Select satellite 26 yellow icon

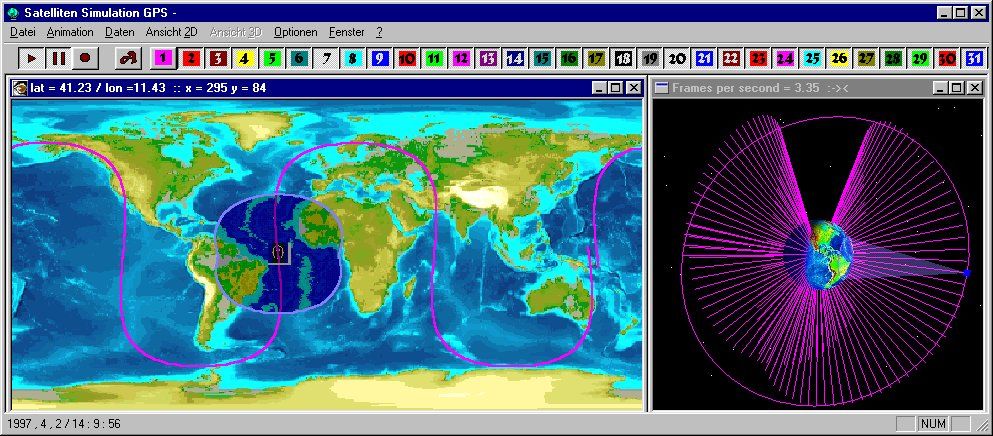tap(839, 59)
